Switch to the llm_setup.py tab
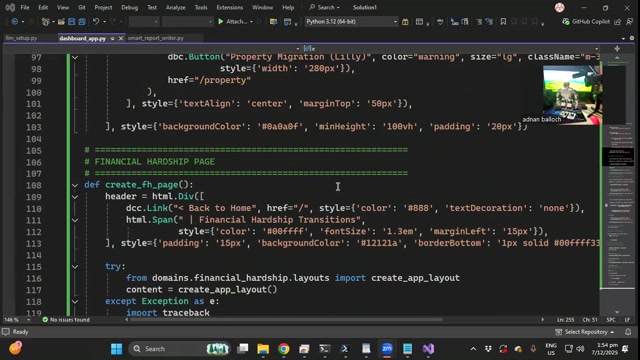 (x=21, y=38)
